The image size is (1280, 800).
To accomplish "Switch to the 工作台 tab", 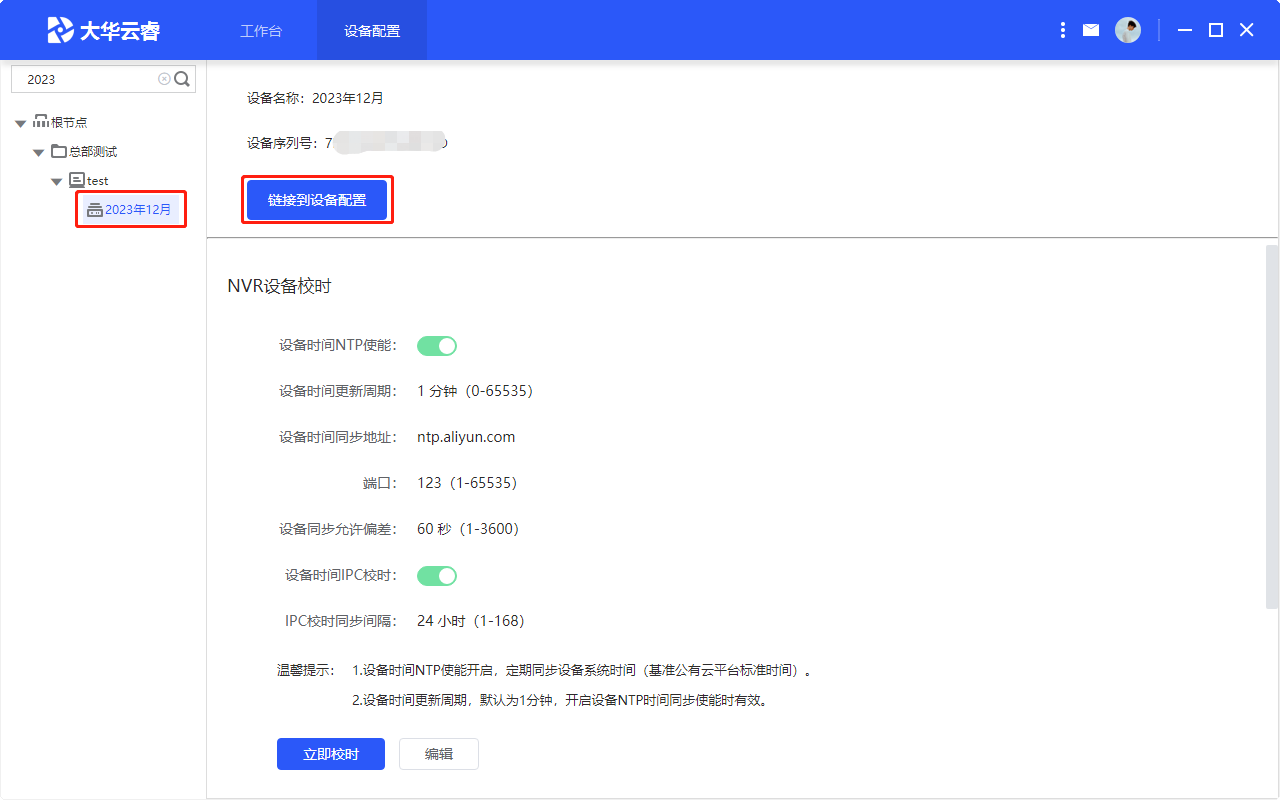I will pyautogui.click(x=261, y=31).
